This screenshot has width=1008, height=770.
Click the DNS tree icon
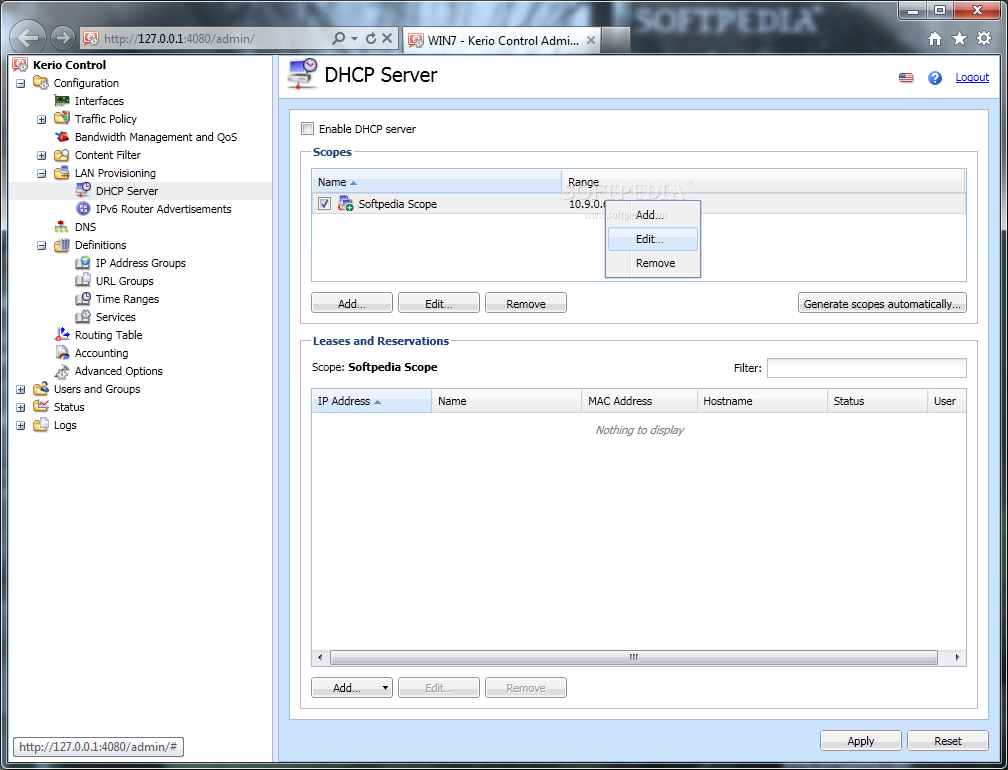pyautogui.click(x=62, y=227)
